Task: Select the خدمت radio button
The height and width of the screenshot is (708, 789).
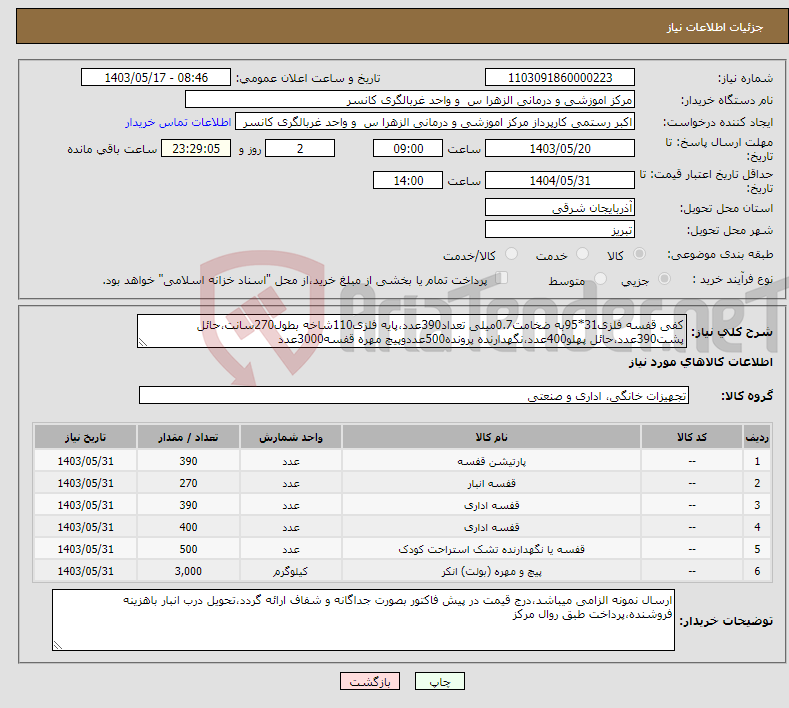Action: [x=582, y=254]
